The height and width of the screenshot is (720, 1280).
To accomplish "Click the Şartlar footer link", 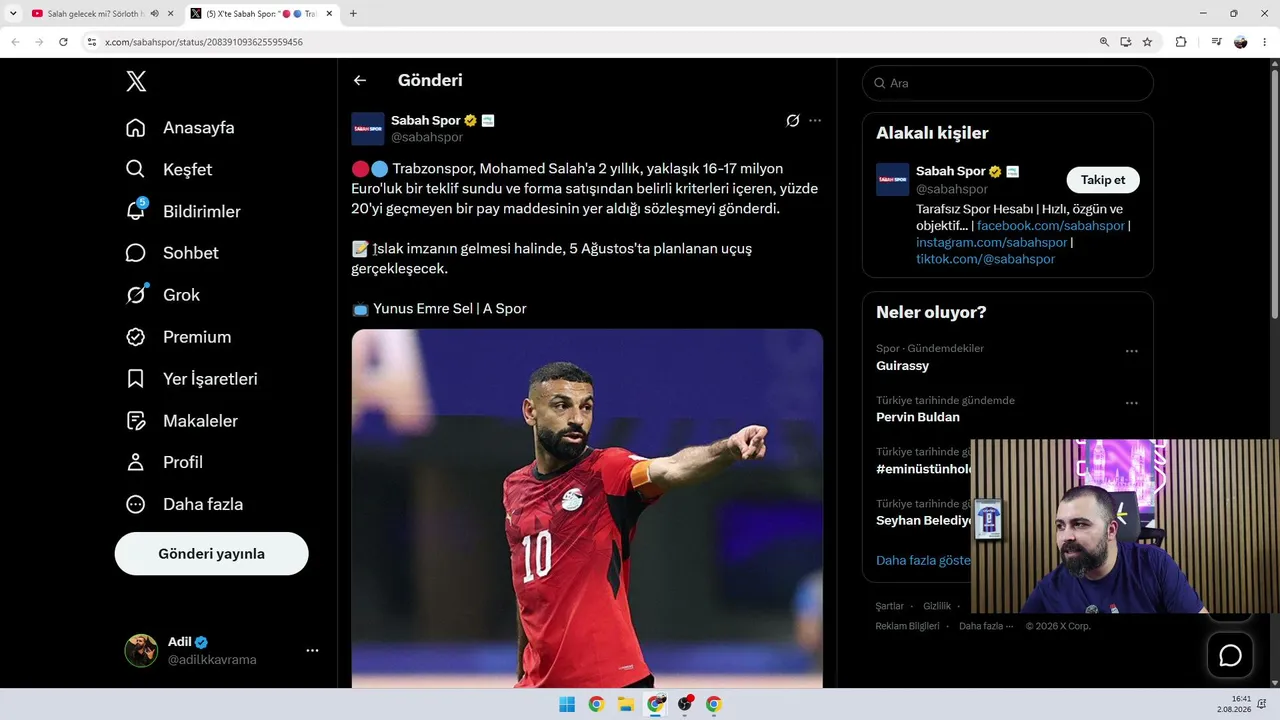I will tap(890, 606).
